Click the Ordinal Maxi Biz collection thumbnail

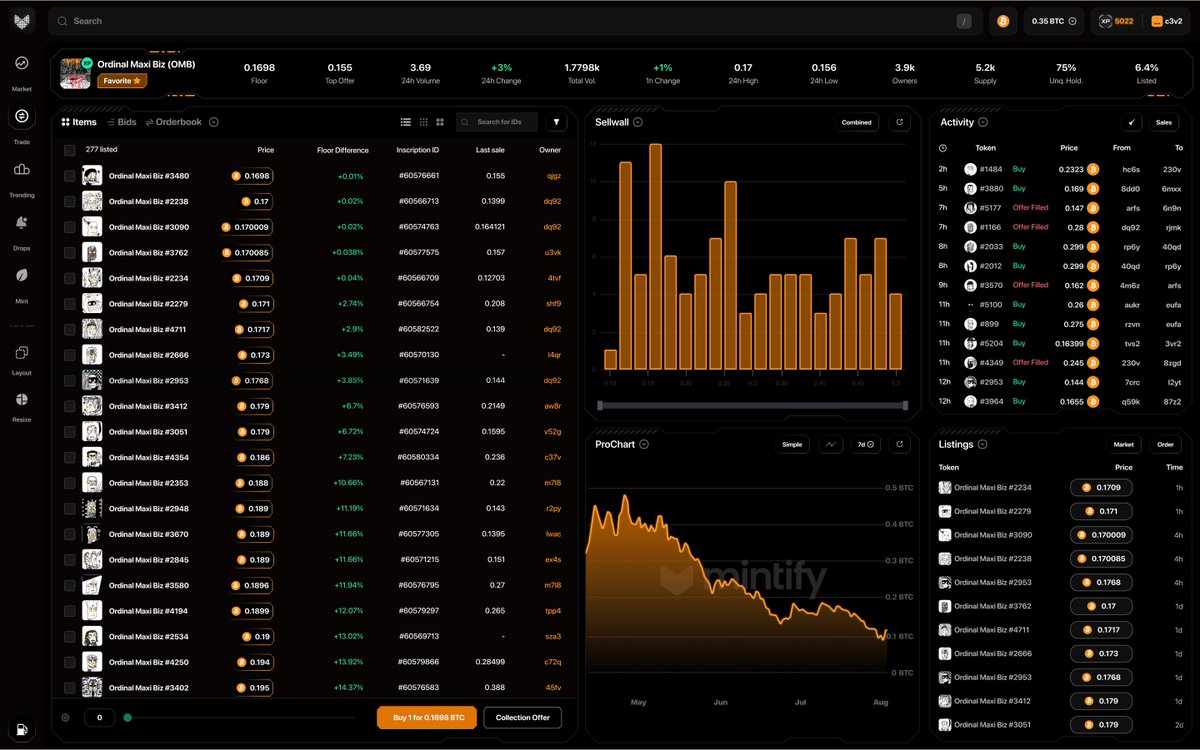click(x=76, y=73)
